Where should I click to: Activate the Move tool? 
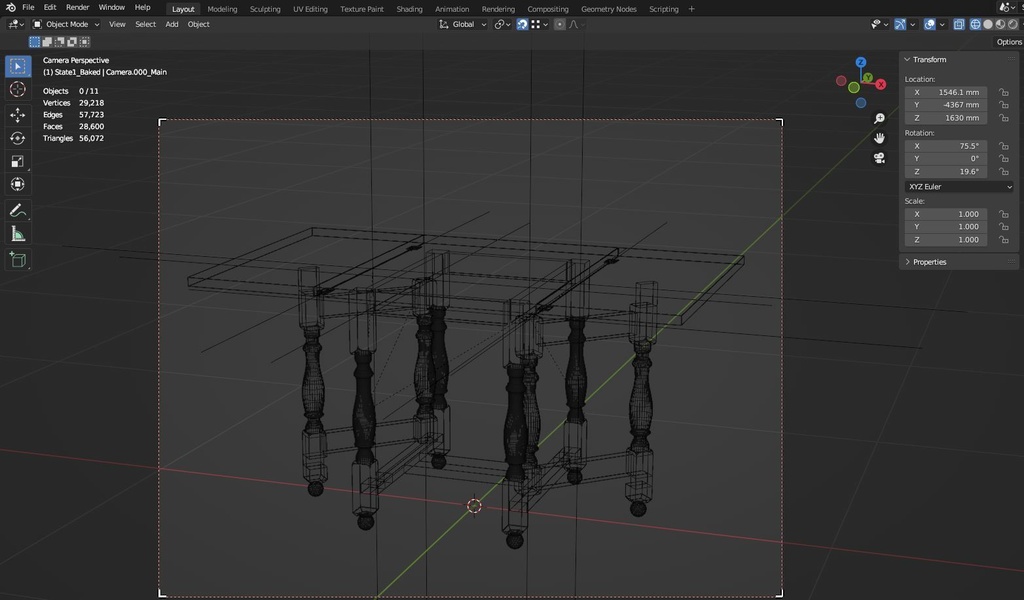click(18, 115)
